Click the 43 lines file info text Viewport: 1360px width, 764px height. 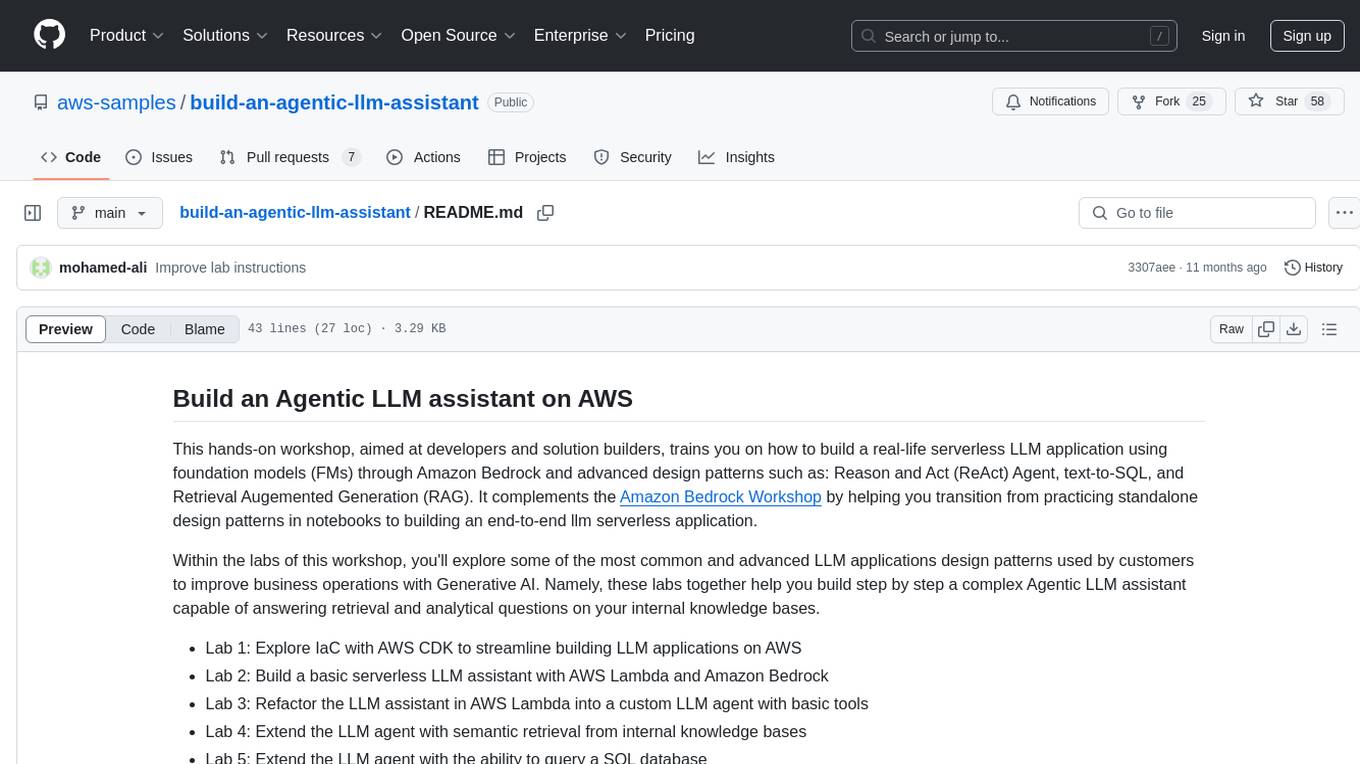pos(346,329)
